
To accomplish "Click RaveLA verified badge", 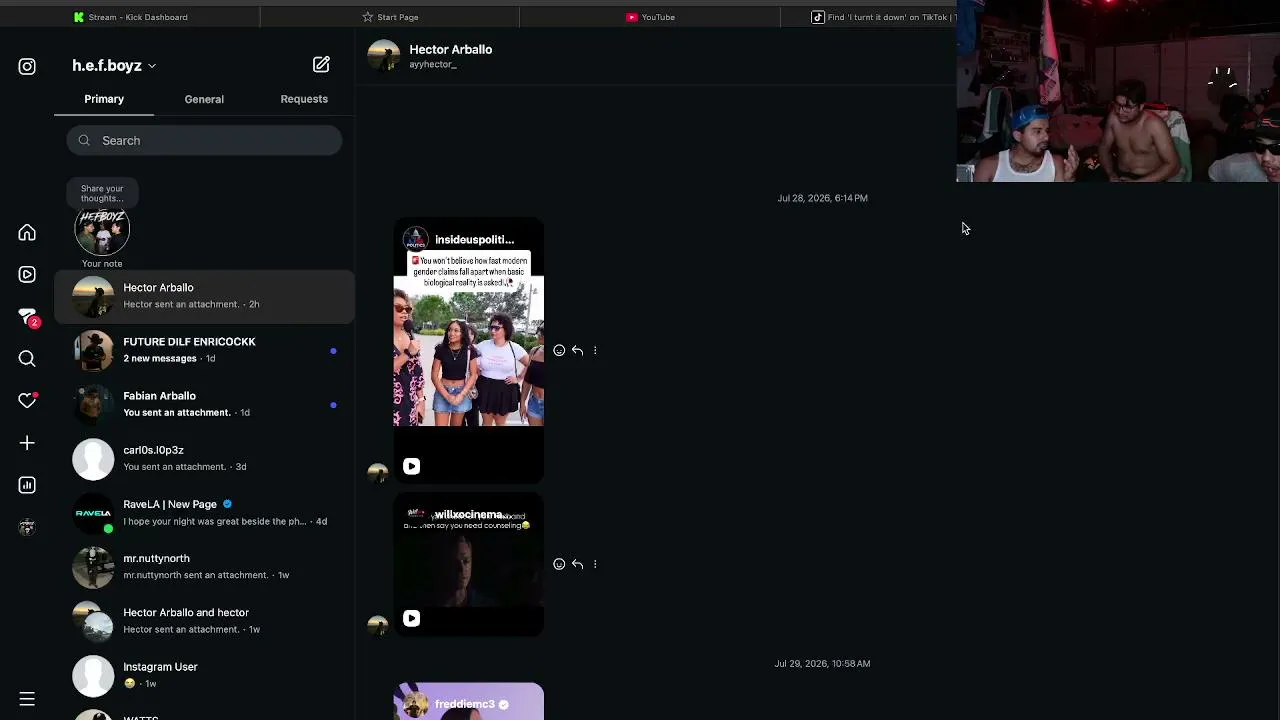I will point(227,504).
